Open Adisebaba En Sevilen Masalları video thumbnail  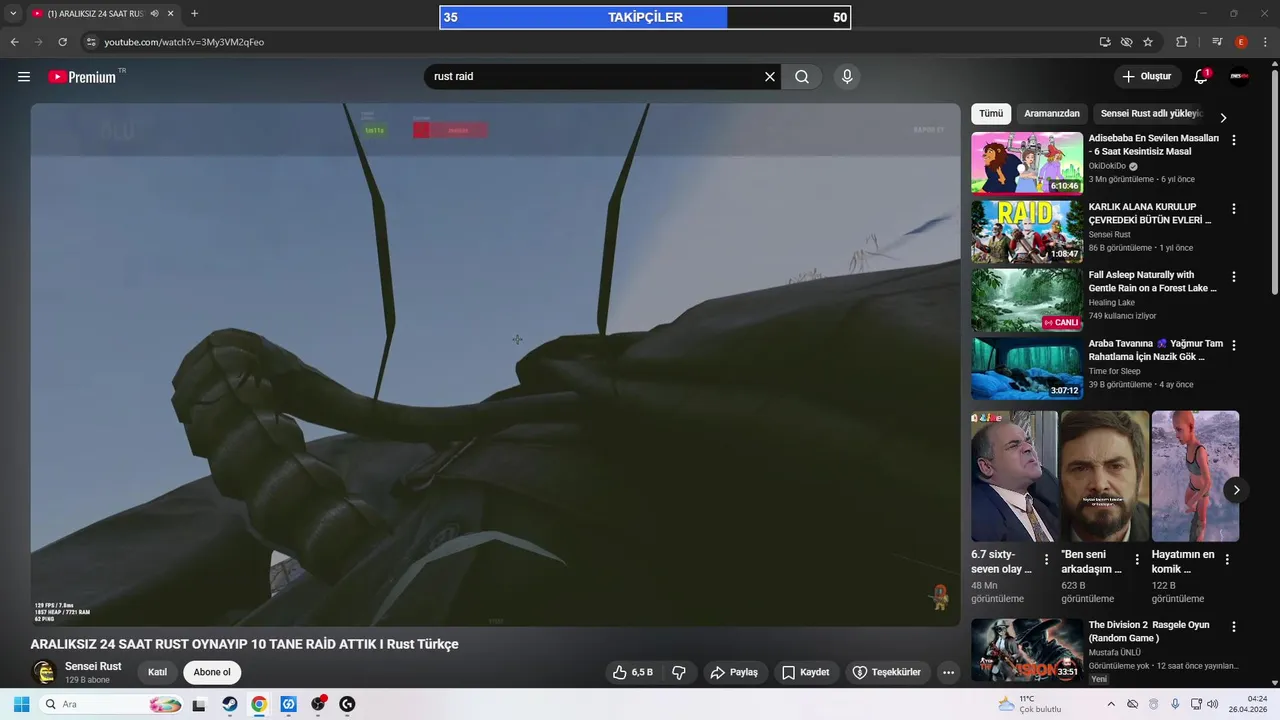point(1027,163)
